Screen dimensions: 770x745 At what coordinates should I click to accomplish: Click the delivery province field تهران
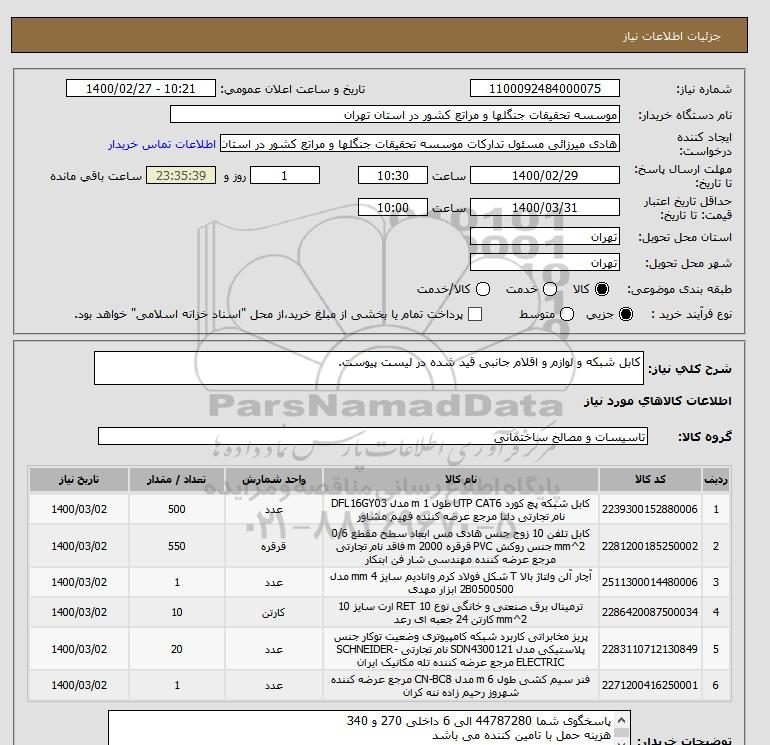(545, 237)
